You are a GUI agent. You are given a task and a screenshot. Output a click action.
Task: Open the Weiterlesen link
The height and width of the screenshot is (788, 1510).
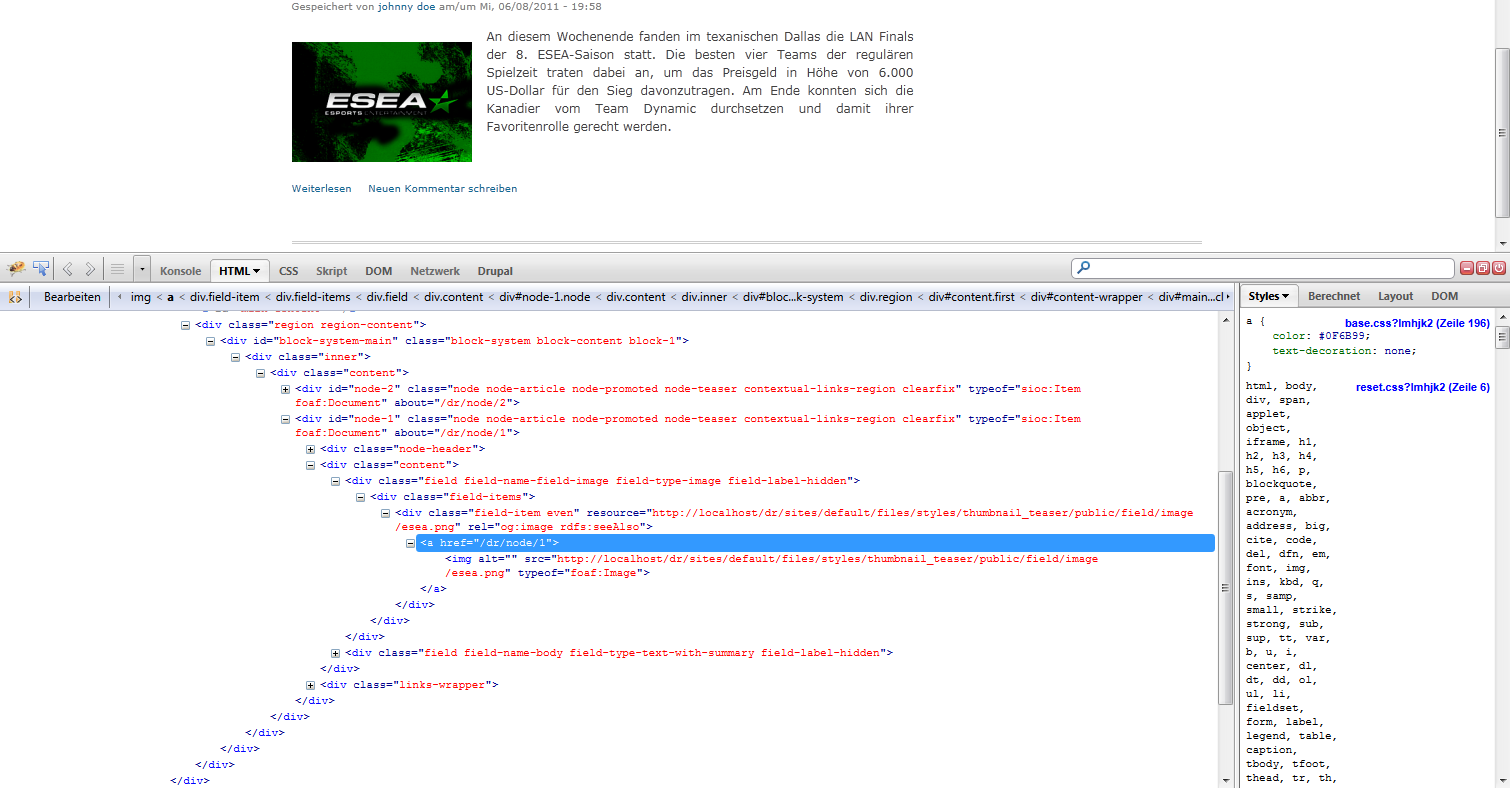[321, 188]
